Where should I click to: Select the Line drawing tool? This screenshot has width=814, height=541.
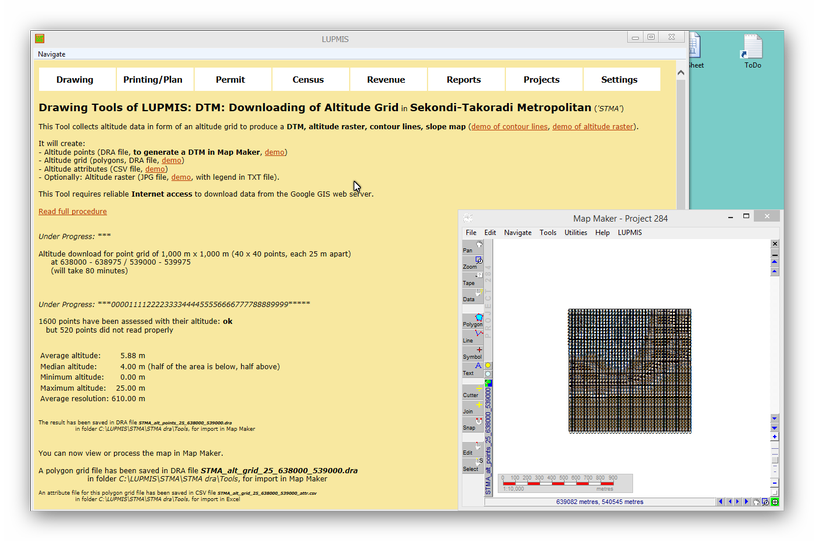[472, 337]
